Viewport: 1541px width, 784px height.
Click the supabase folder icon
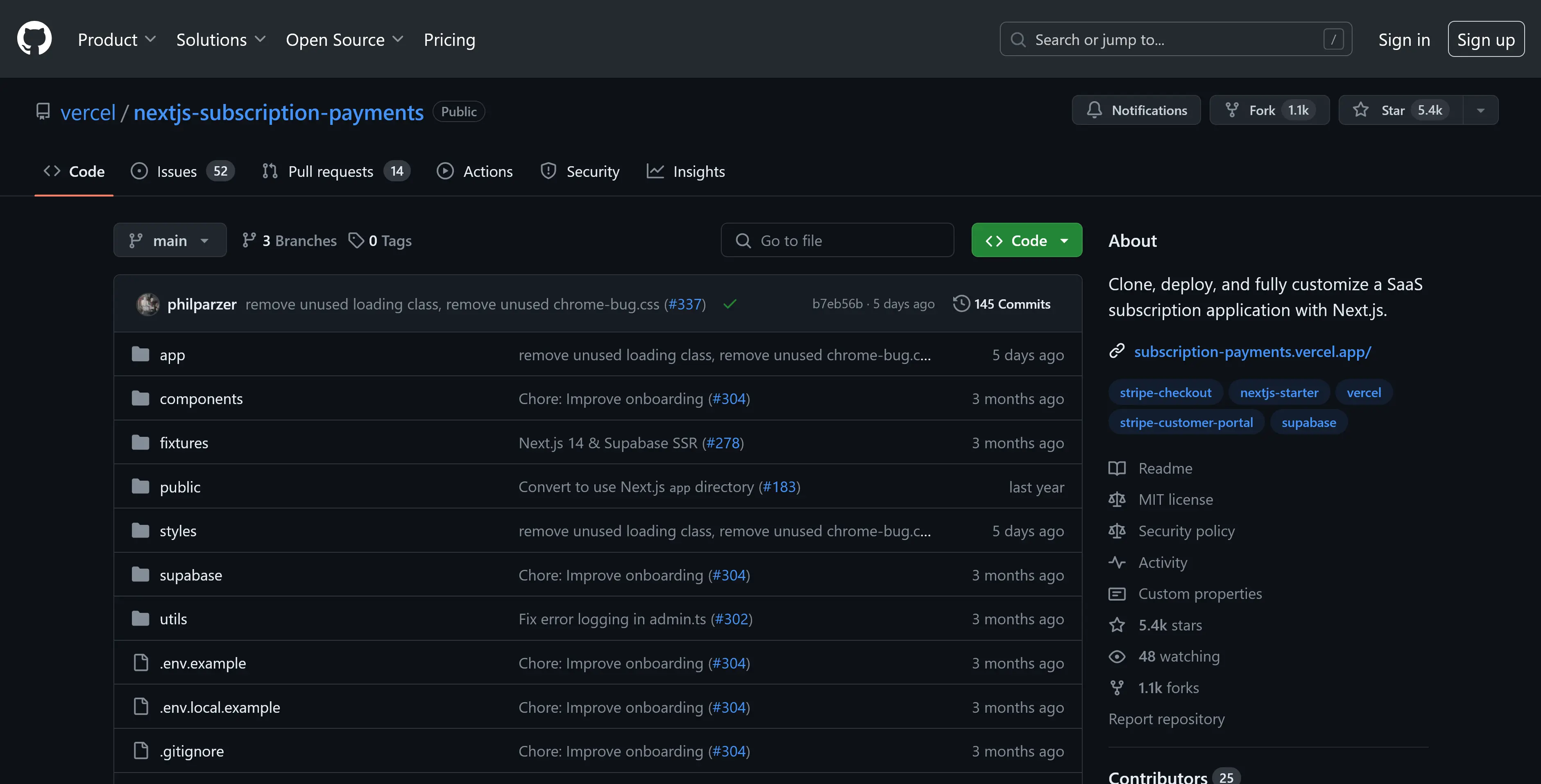140,575
